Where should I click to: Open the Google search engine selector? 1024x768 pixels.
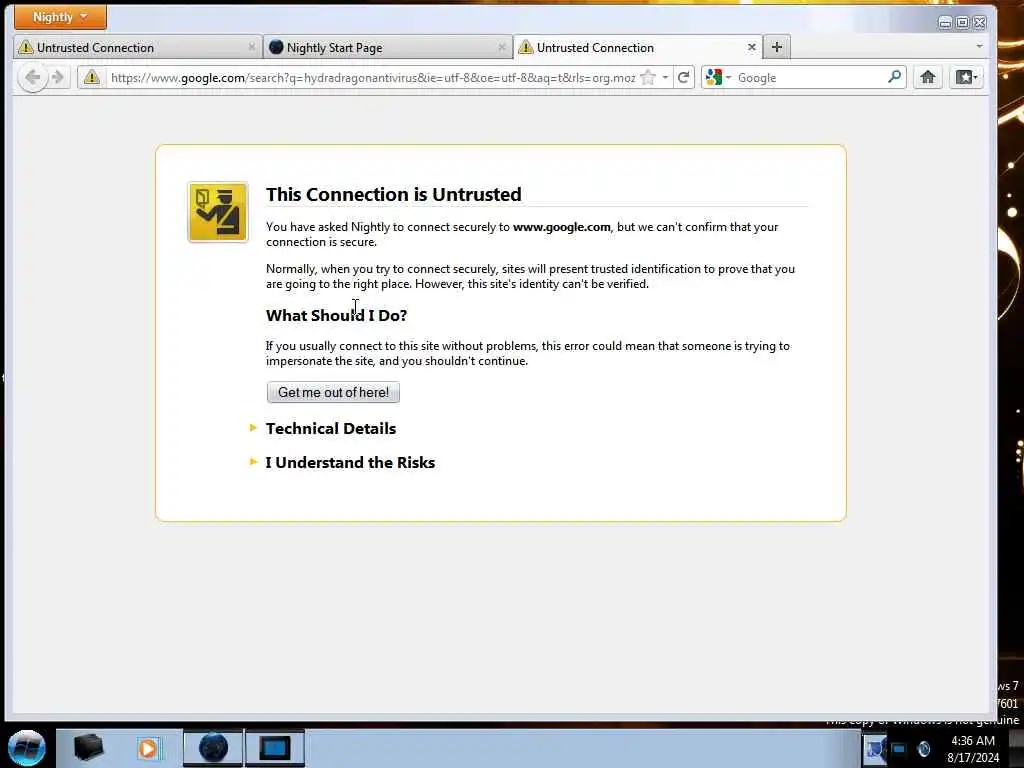pyautogui.click(x=718, y=78)
